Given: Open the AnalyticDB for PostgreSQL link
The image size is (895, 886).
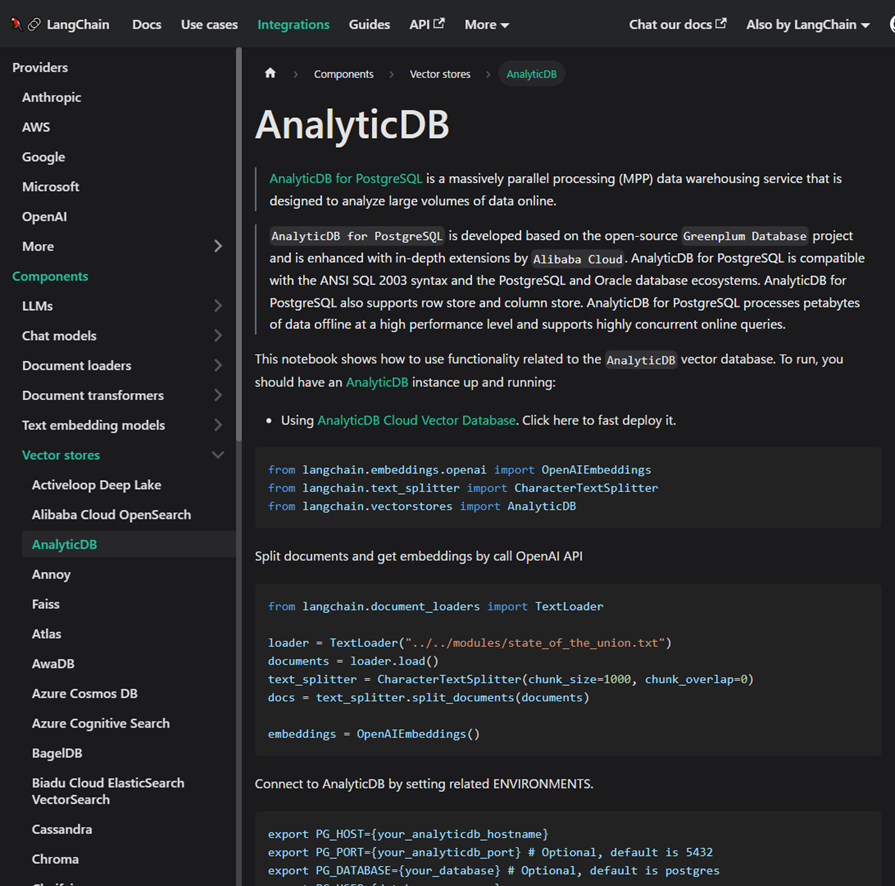Looking at the screenshot, I should (x=344, y=180).
